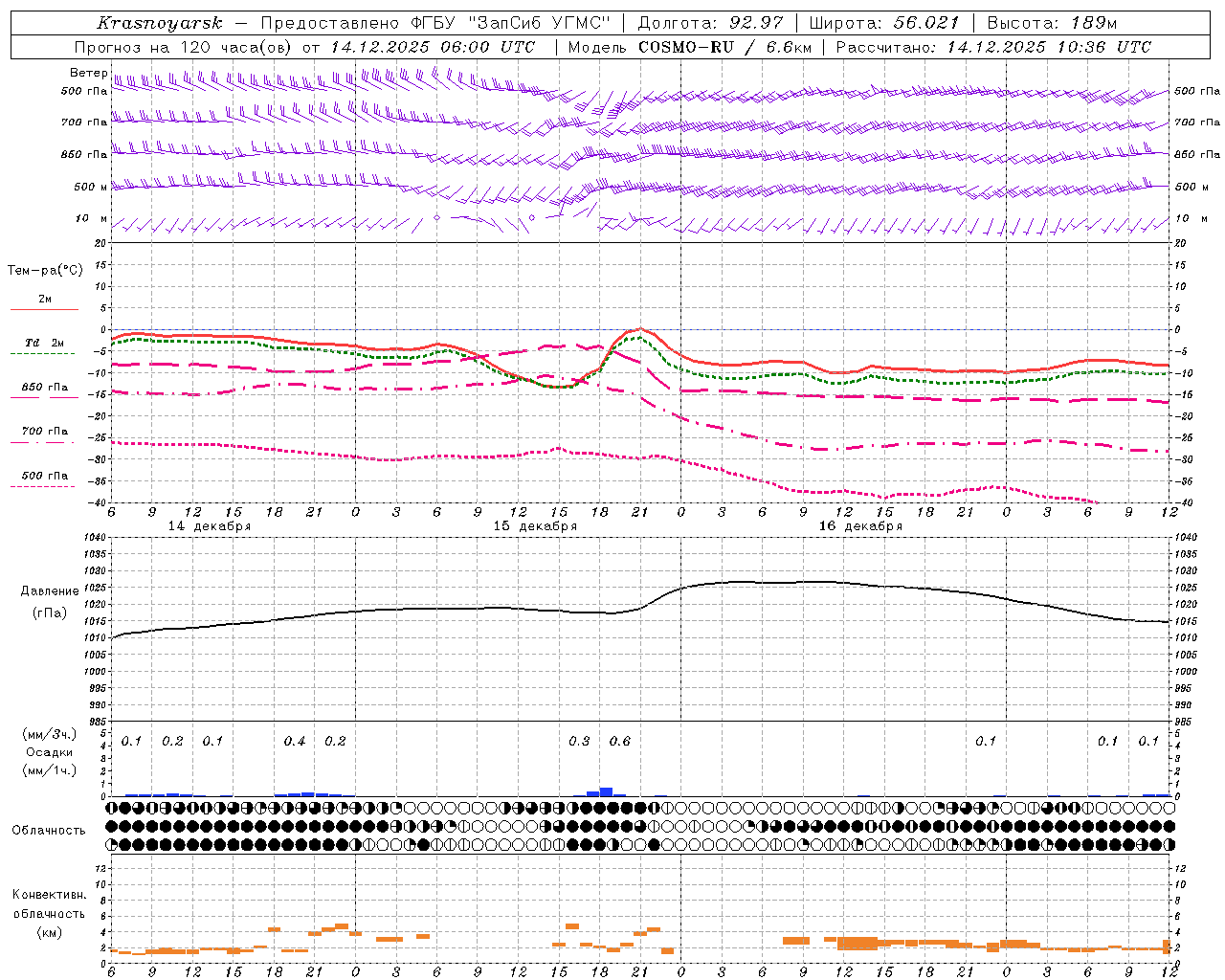Click the "Конвективн." convective label
The image size is (1225, 980).
click(x=50, y=895)
